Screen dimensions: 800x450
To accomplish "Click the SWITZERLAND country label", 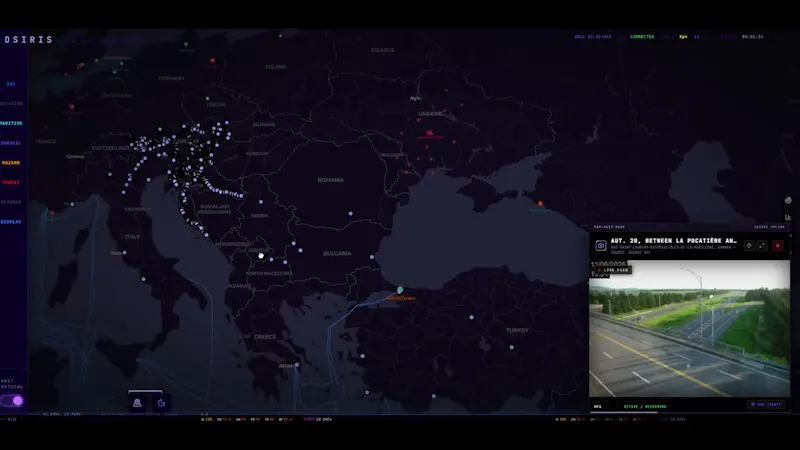I will tap(111, 148).
